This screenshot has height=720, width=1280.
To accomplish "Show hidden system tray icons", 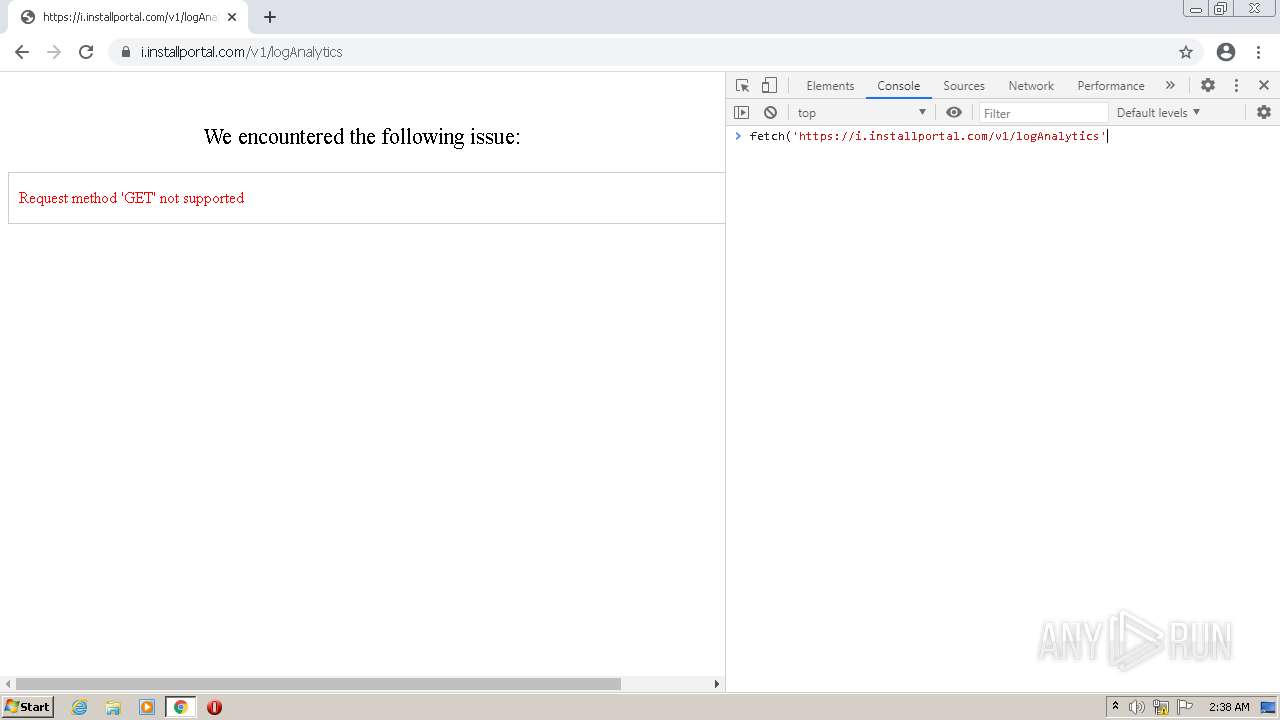I will [1115, 707].
